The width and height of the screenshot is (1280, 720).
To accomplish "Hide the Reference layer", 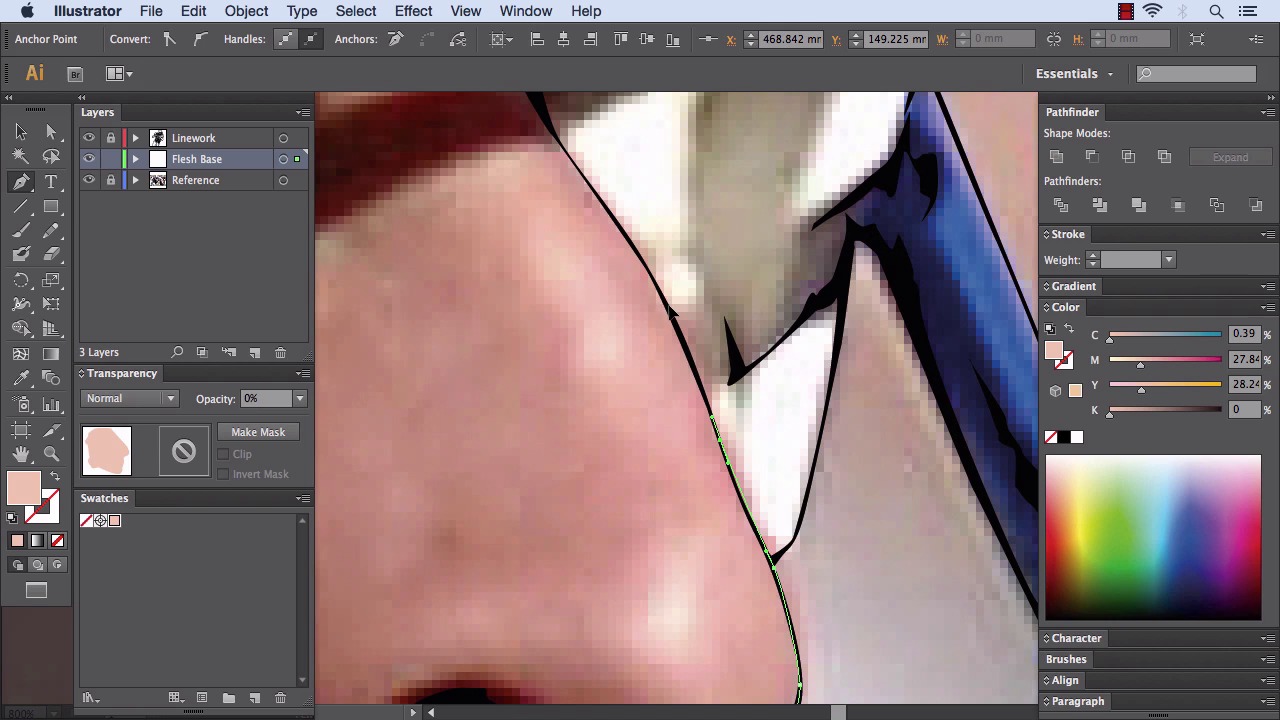I will [x=89, y=180].
